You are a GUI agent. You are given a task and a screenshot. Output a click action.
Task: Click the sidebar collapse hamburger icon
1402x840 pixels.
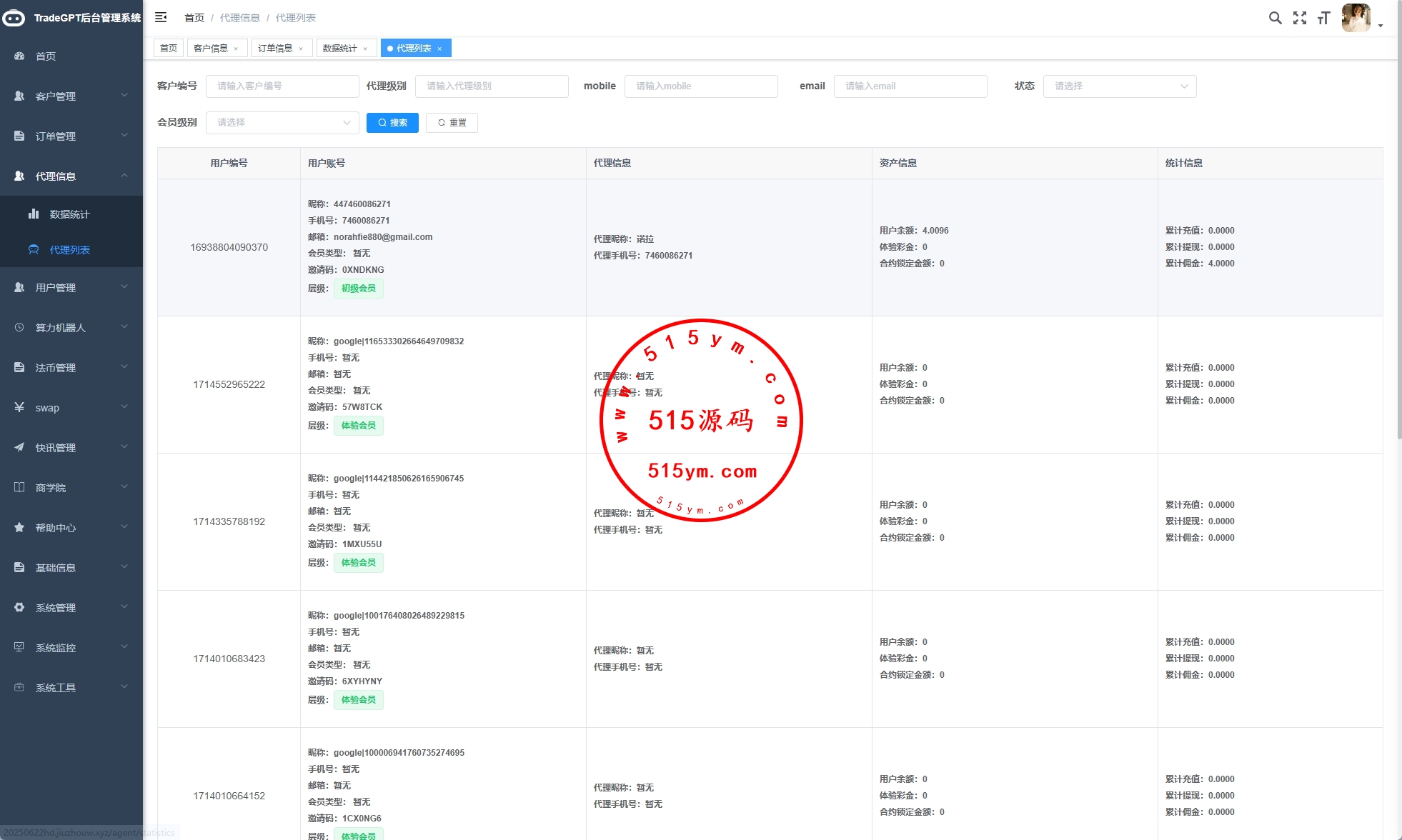coord(161,17)
